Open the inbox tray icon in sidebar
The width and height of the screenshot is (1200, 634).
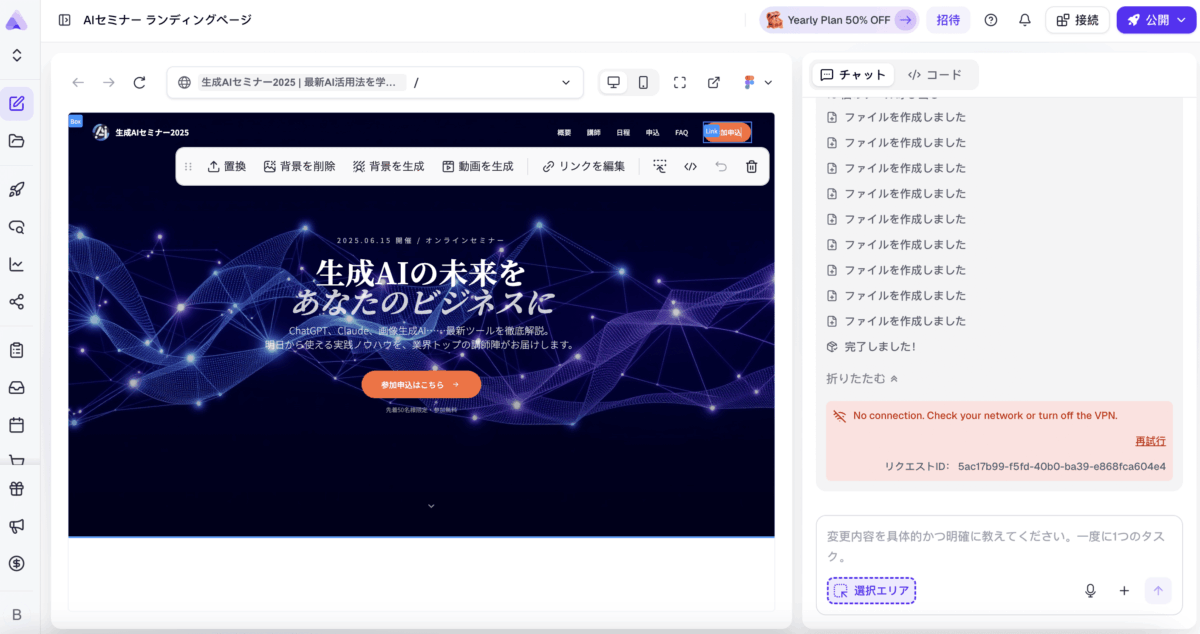pos(17,388)
